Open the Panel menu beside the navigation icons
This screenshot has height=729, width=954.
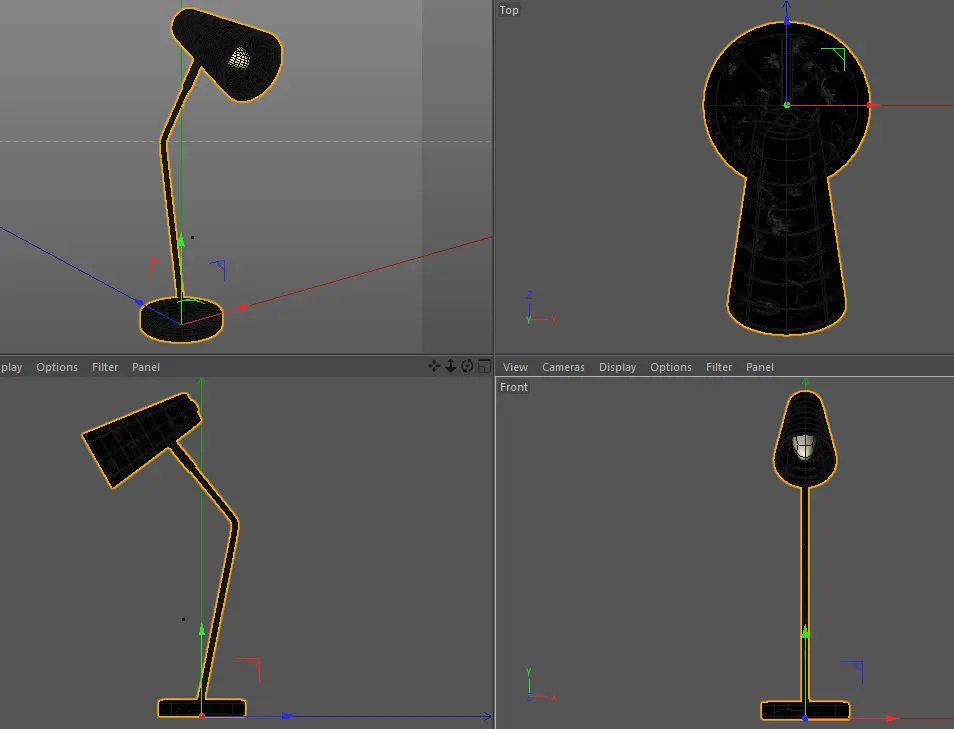145,367
